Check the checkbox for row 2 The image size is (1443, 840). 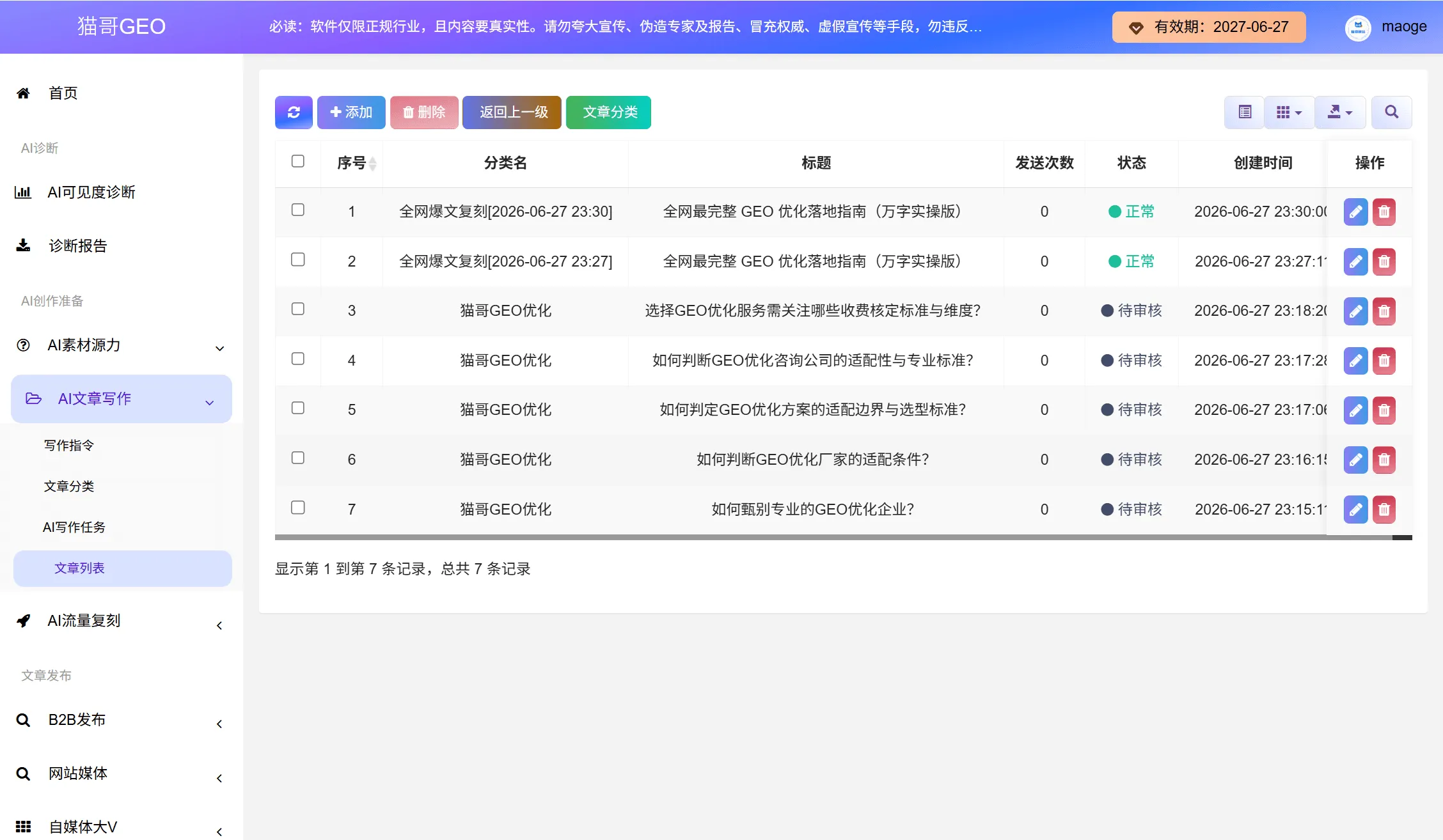point(297,260)
